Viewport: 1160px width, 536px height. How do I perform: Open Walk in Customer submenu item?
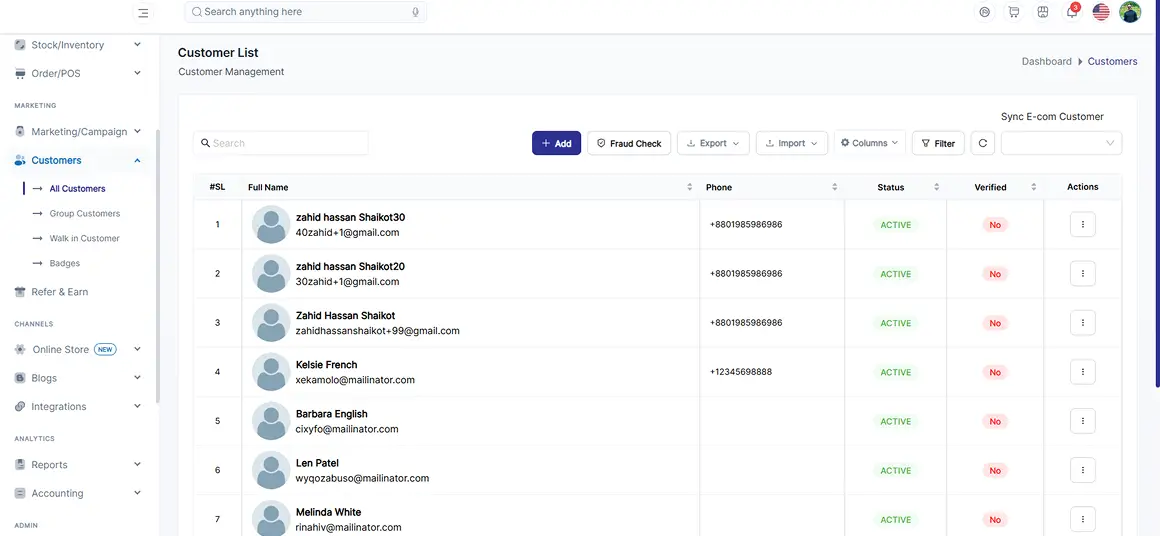coord(84,239)
